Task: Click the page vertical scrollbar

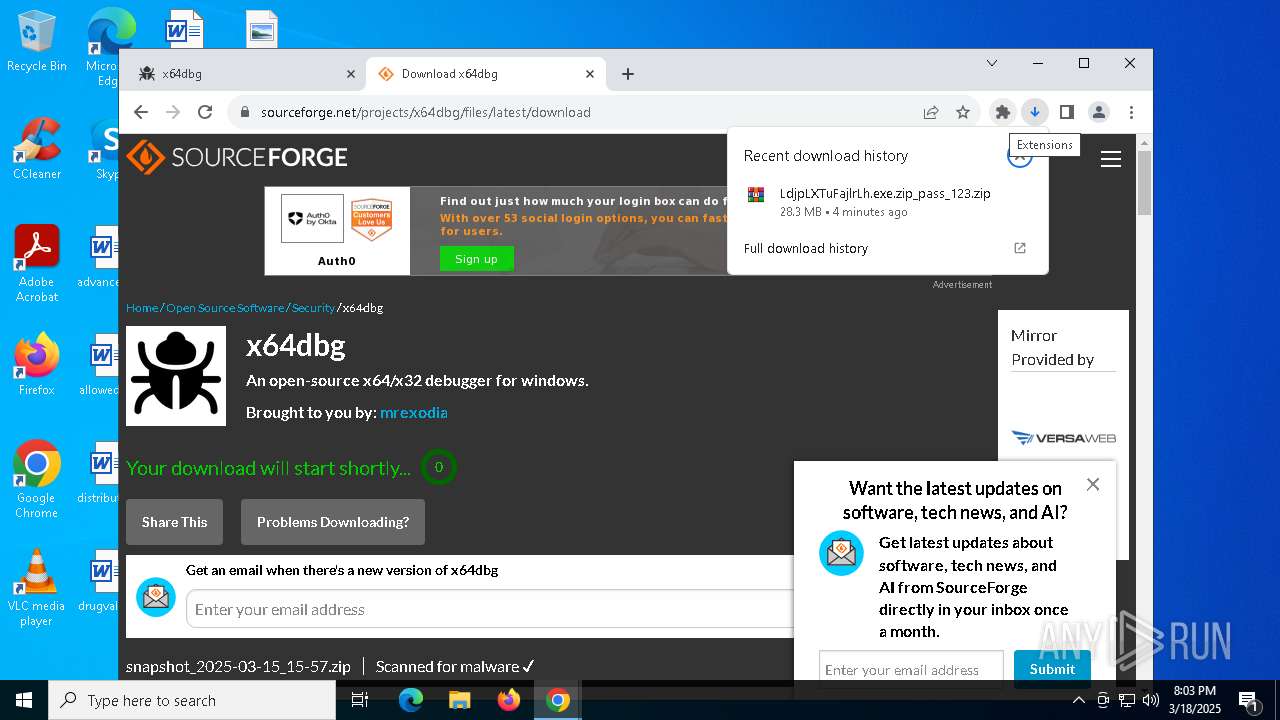Action: (1144, 182)
